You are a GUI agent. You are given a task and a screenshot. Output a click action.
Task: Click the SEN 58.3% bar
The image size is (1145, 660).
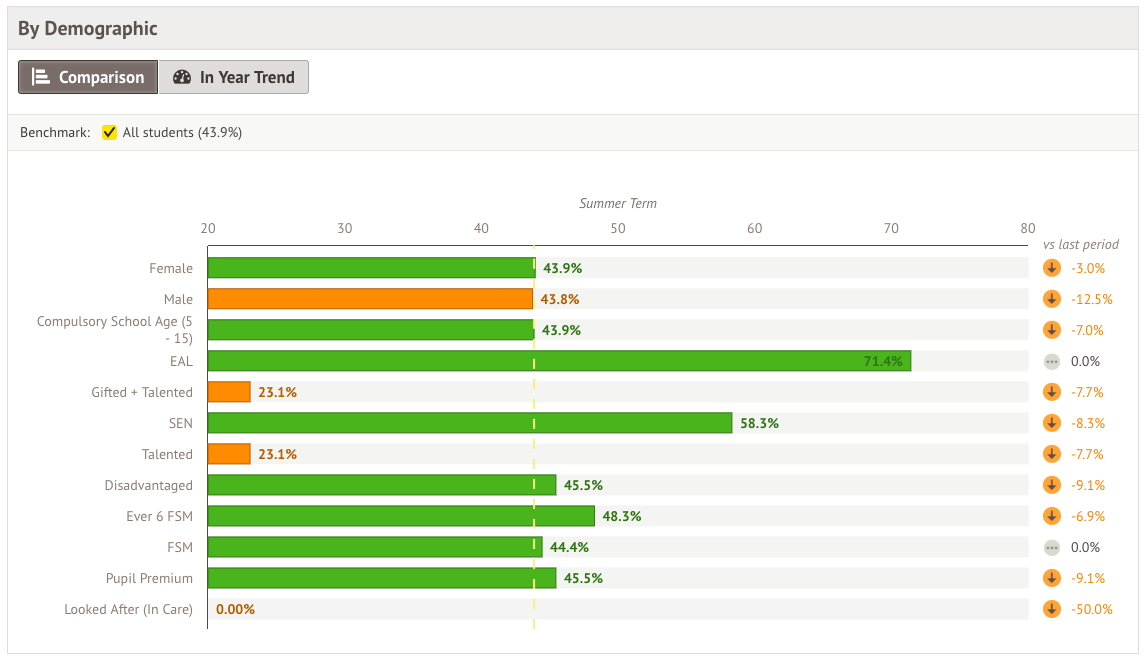tap(470, 423)
